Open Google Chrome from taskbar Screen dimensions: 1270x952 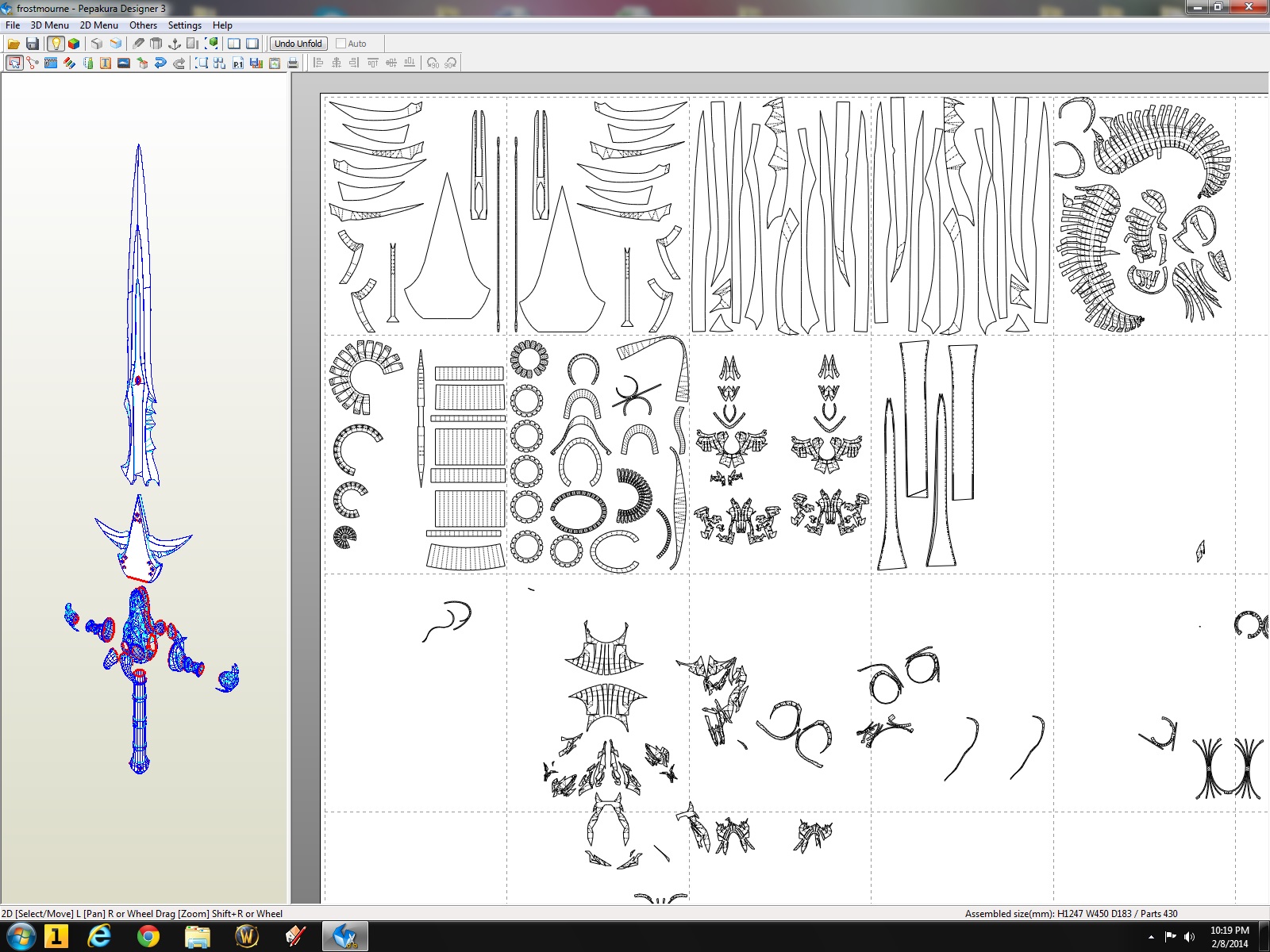click(148, 937)
